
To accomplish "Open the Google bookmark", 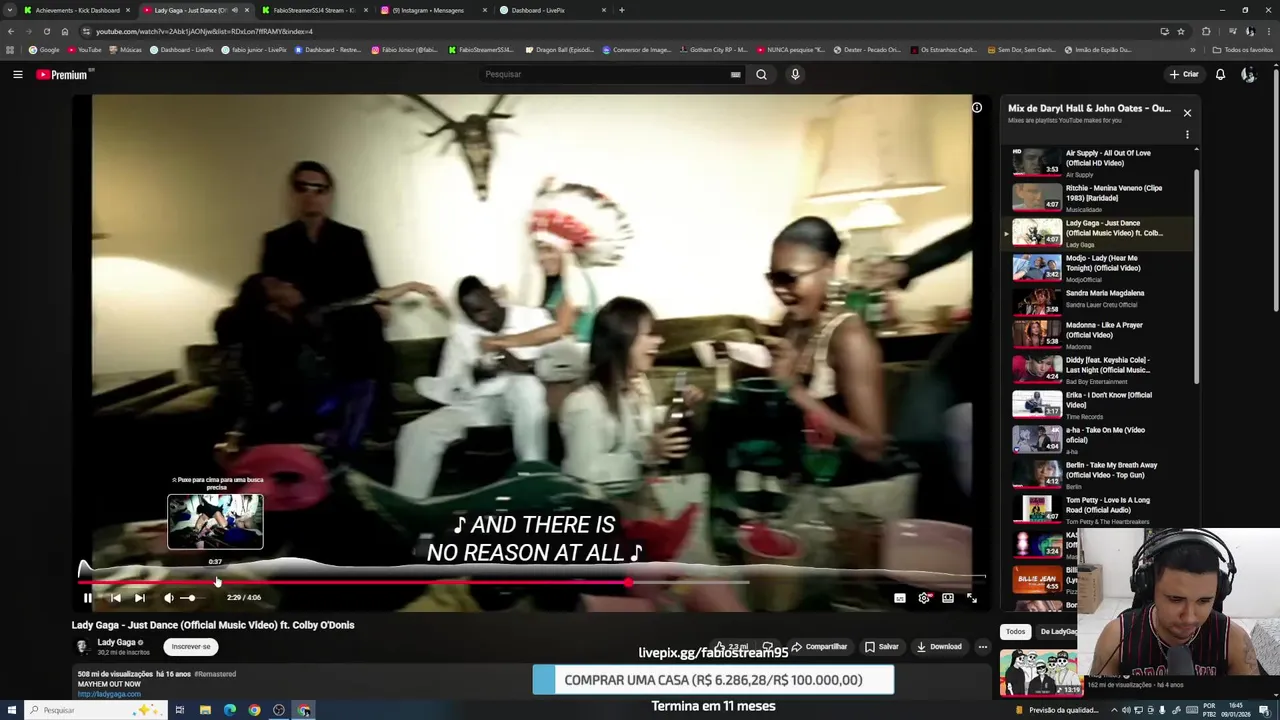I will (44, 49).
